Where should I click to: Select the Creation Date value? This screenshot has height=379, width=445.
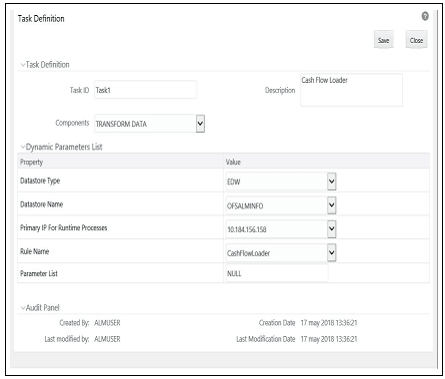(x=329, y=323)
